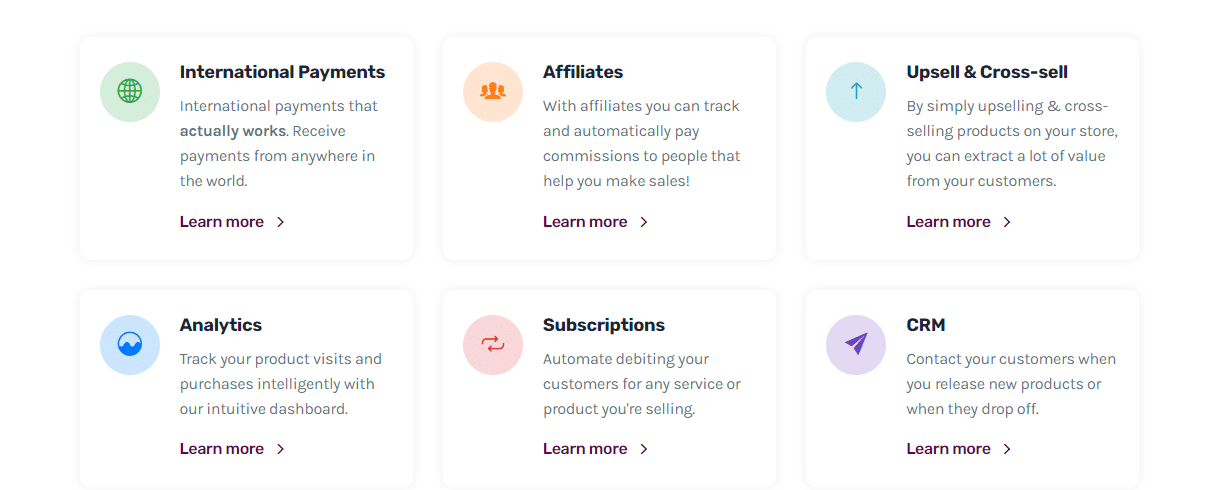Select the International Payments heading

pyautogui.click(x=282, y=72)
